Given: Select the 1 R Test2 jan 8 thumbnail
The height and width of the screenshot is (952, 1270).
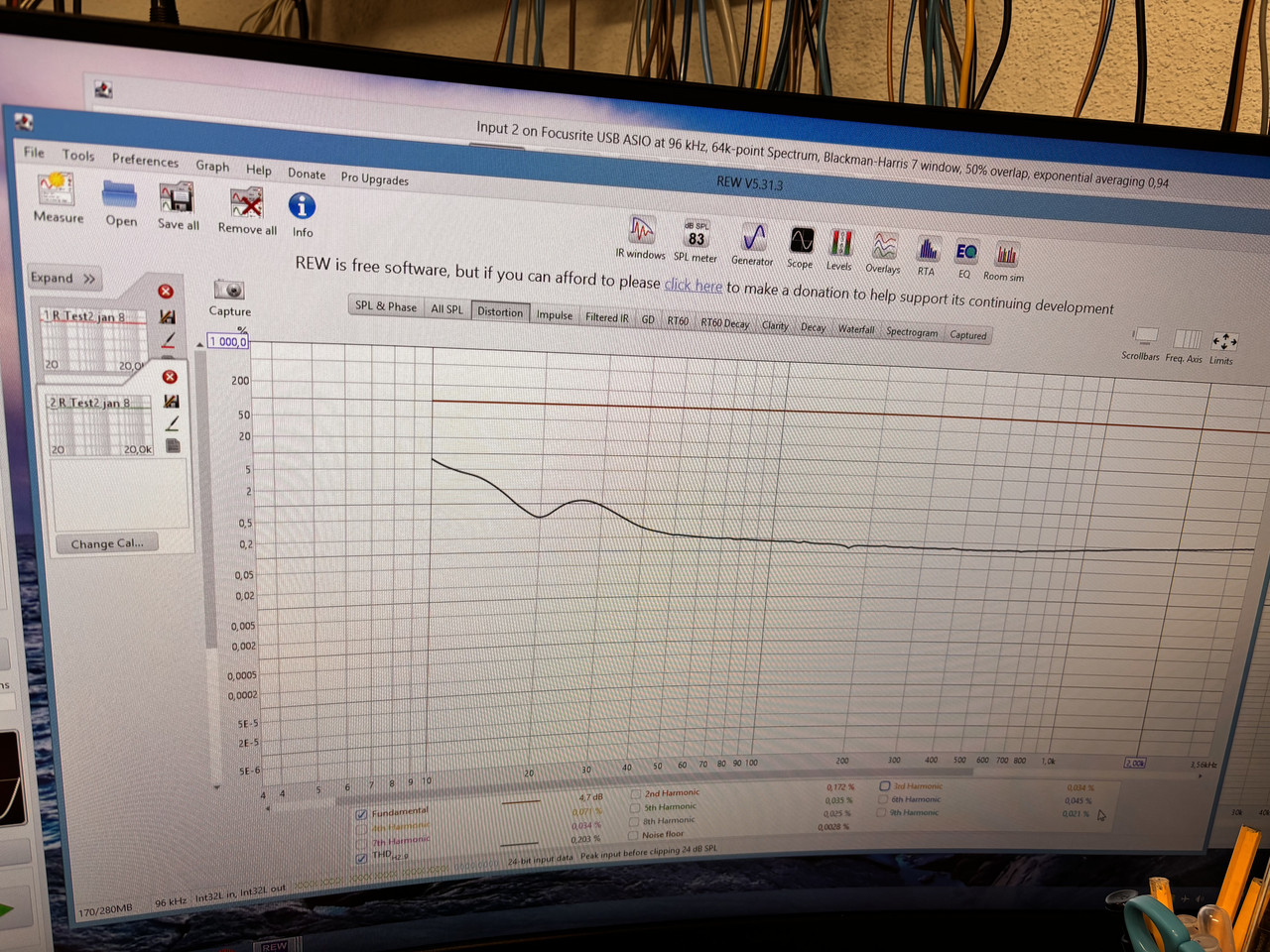Looking at the screenshot, I should tap(91, 339).
